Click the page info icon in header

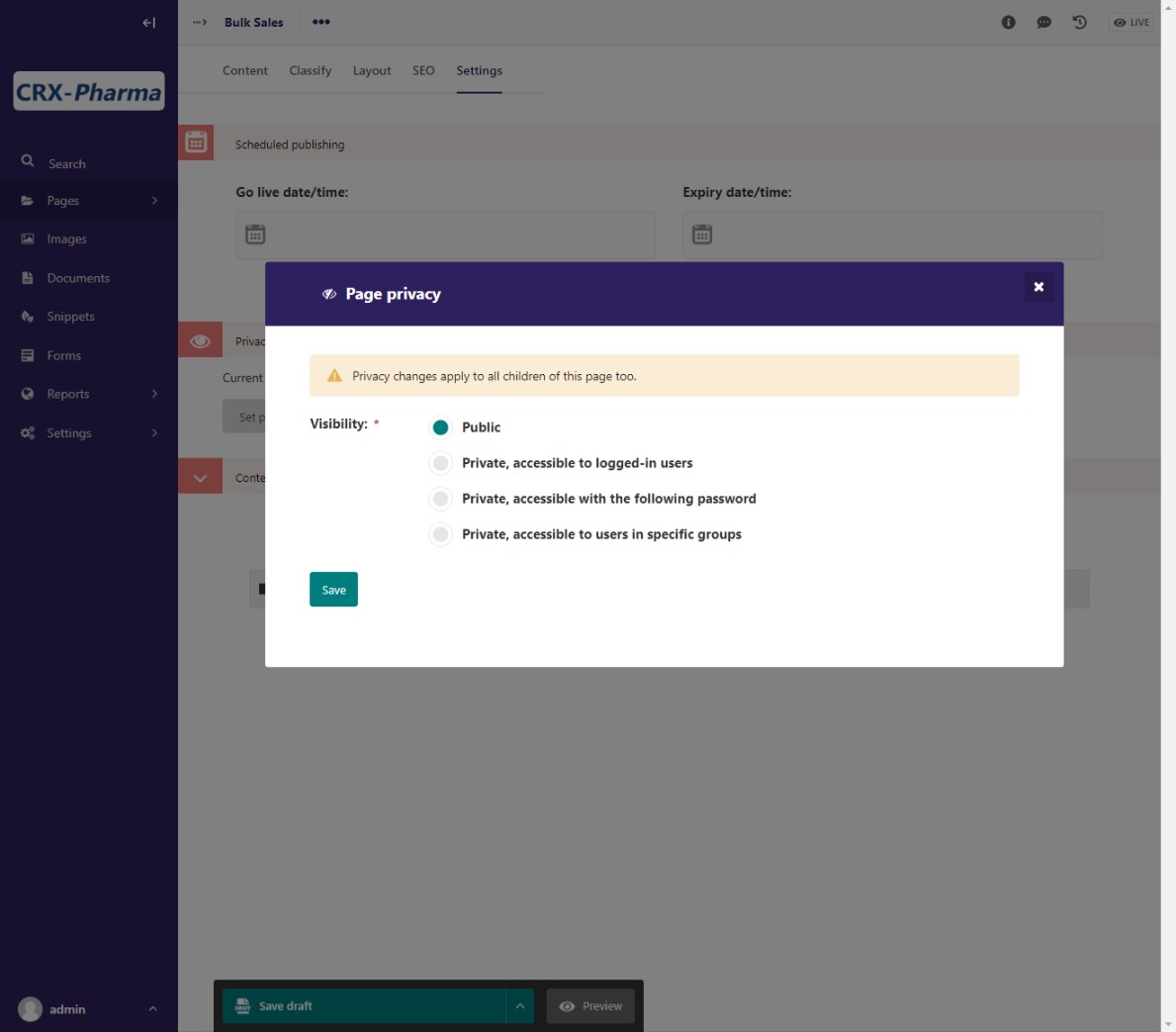pyautogui.click(x=1008, y=23)
